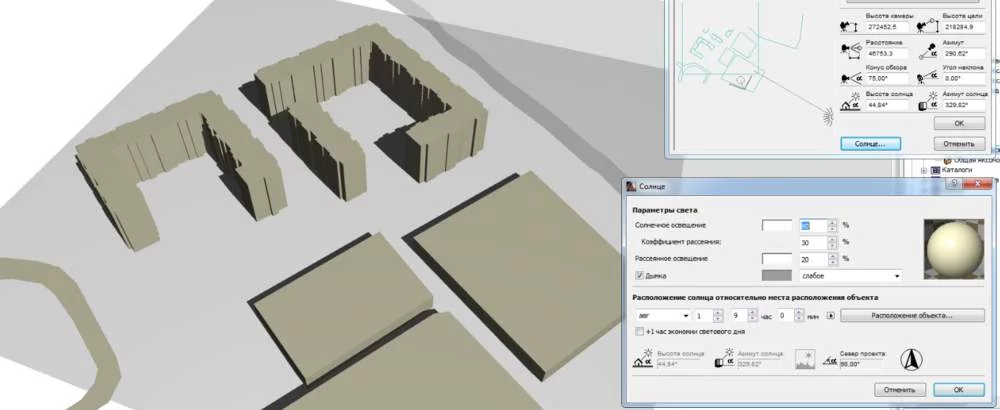Click the haze gray color swatch

click(777, 275)
